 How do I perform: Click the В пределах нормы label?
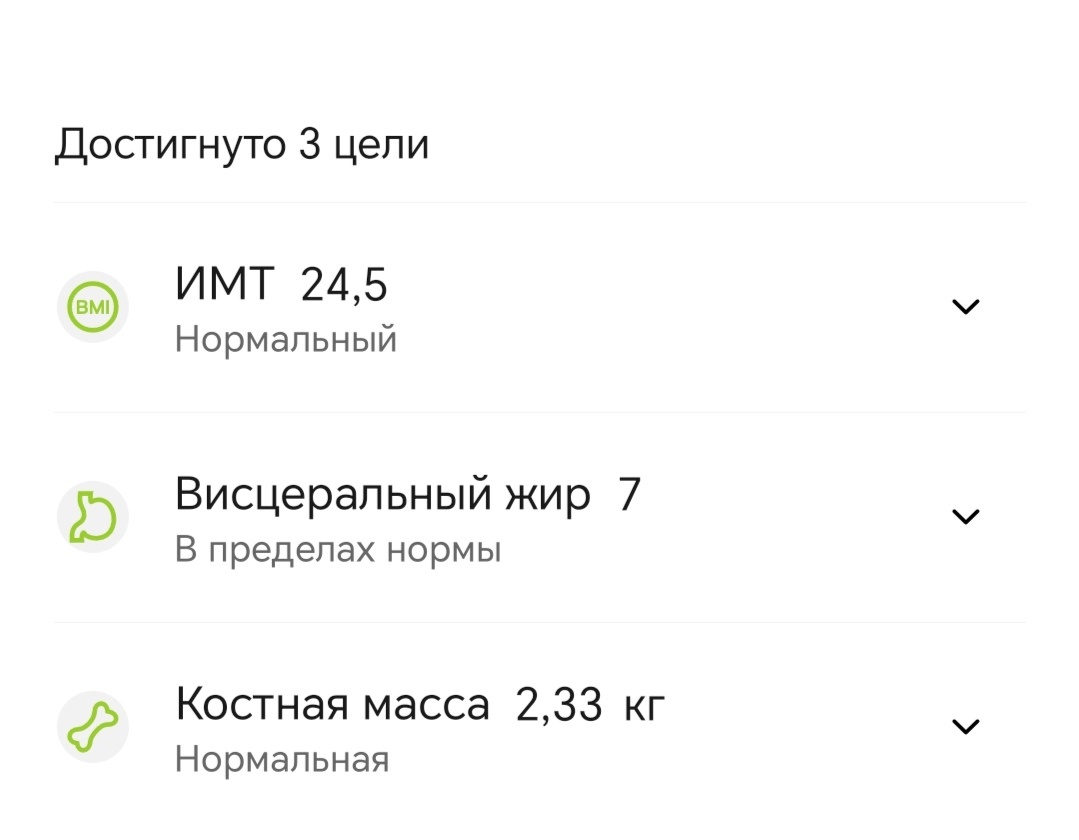338,549
